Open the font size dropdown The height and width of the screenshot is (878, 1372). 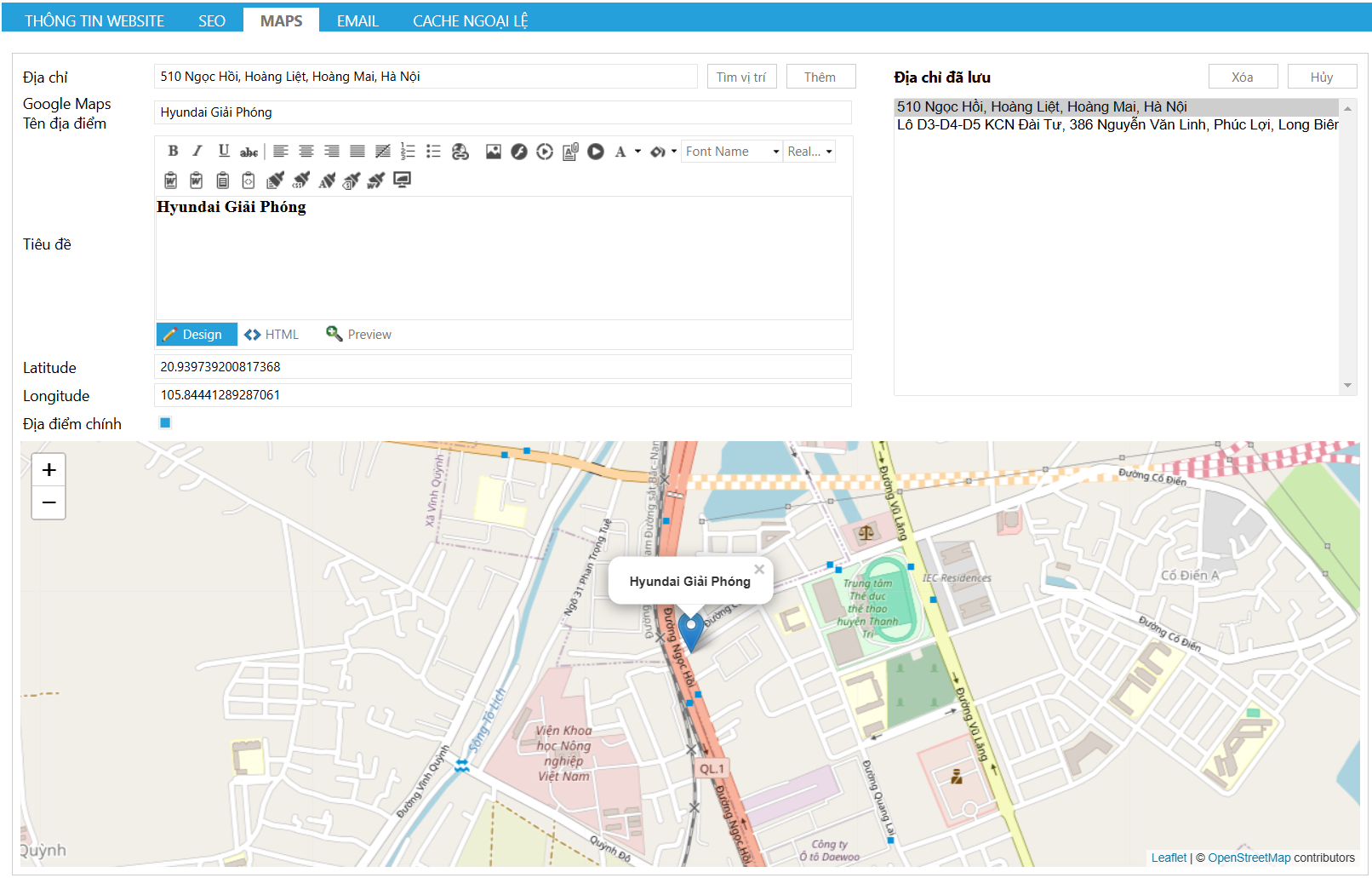pyautogui.click(x=828, y=152)
